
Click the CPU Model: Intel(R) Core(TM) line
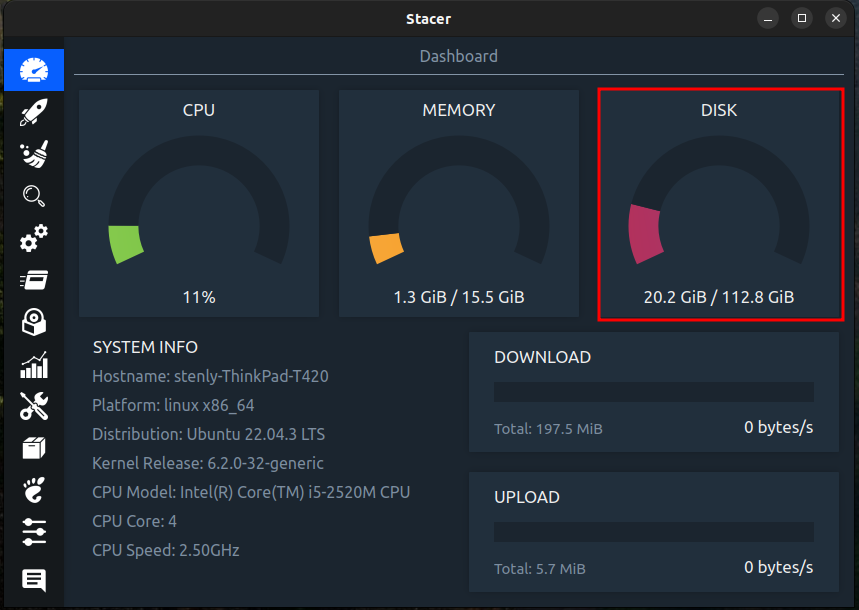pos(251,493)
